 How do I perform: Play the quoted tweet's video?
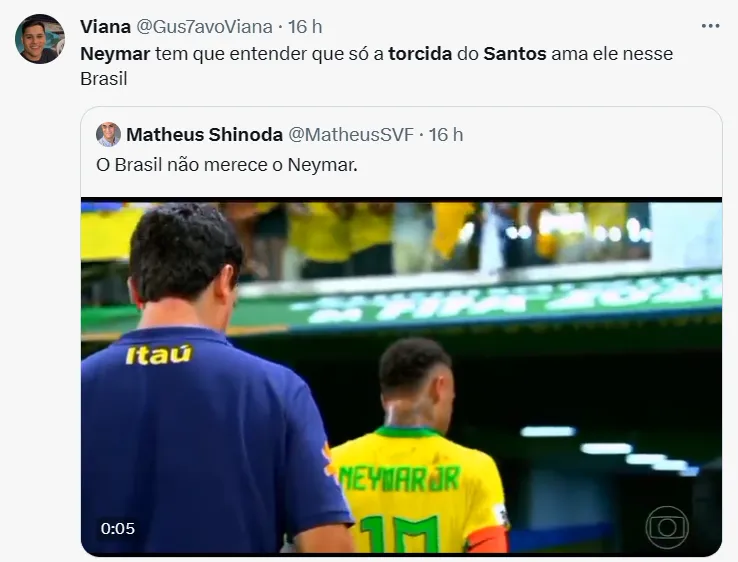pos(401,378)
